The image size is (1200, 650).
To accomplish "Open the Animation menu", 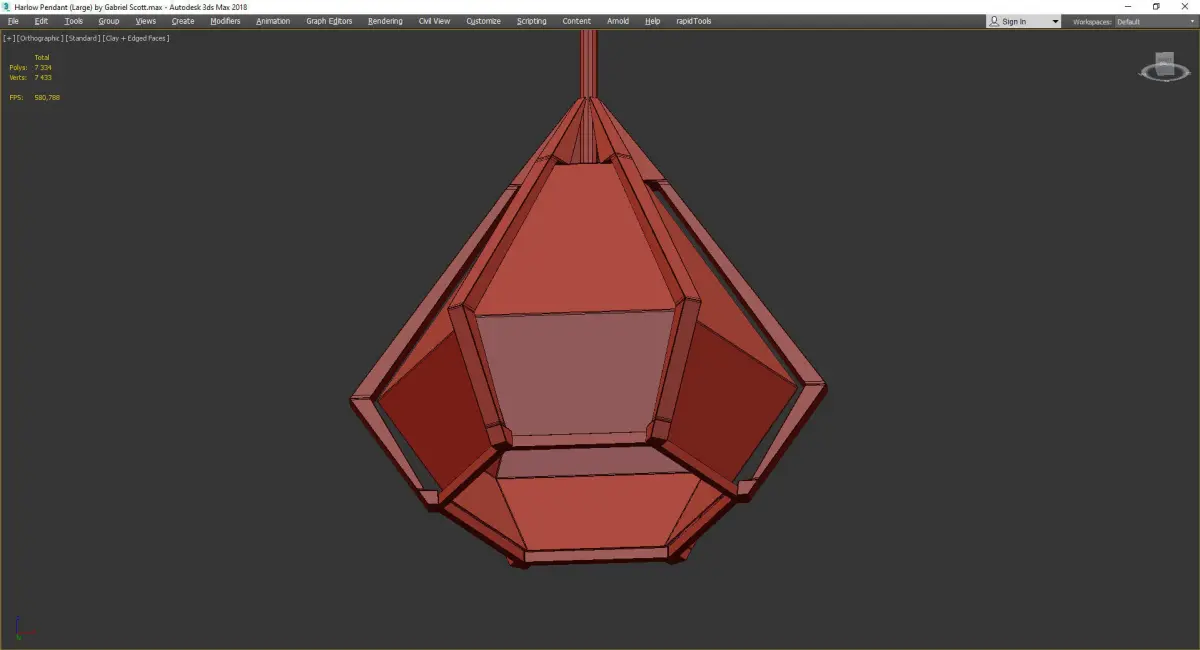I will click(273, 21).
